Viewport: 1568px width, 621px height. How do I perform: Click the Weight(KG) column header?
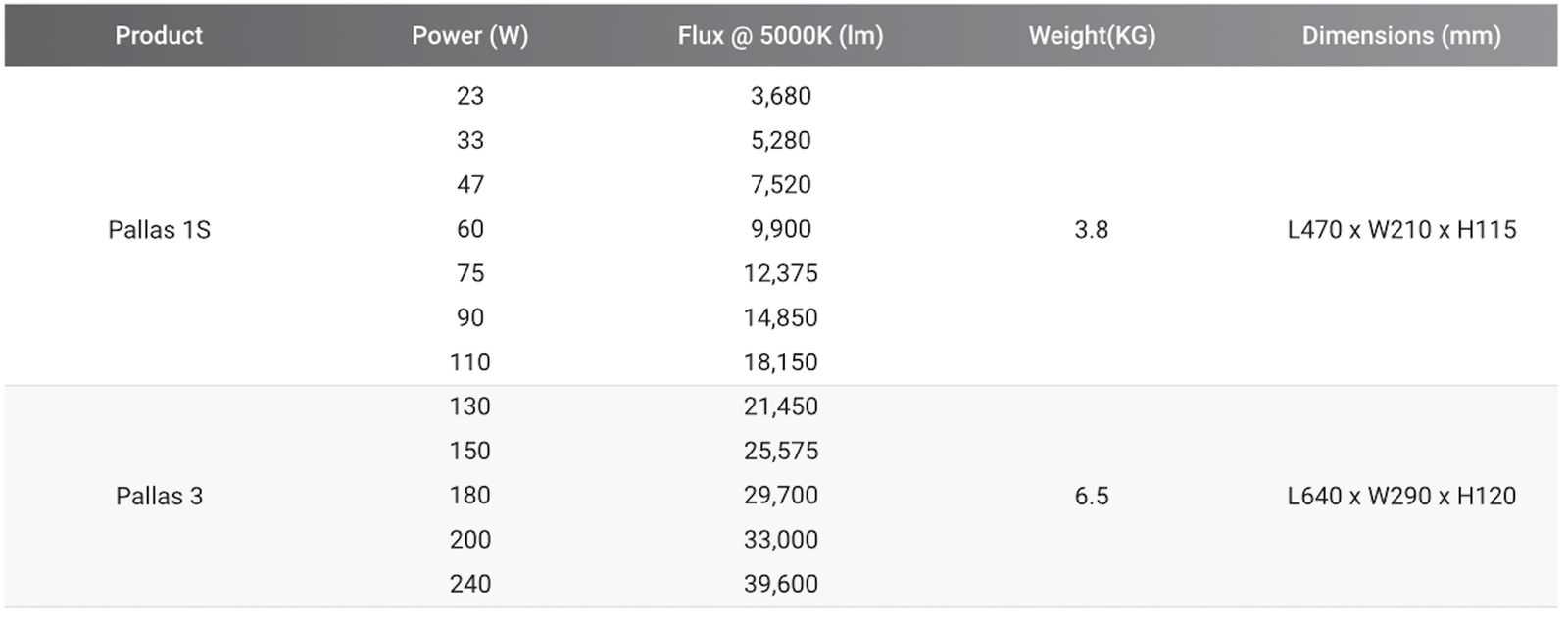coord(1092,36)
